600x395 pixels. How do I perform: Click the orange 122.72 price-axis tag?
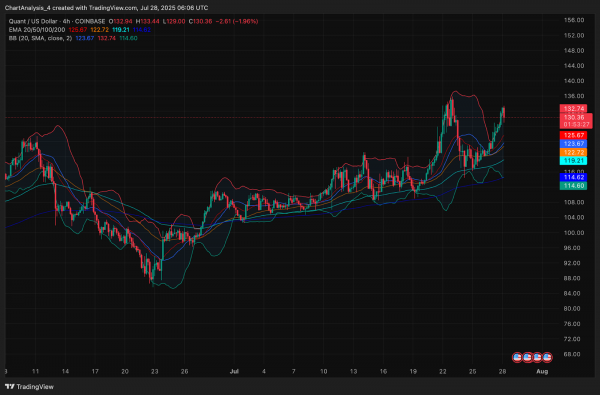[573, 152]
